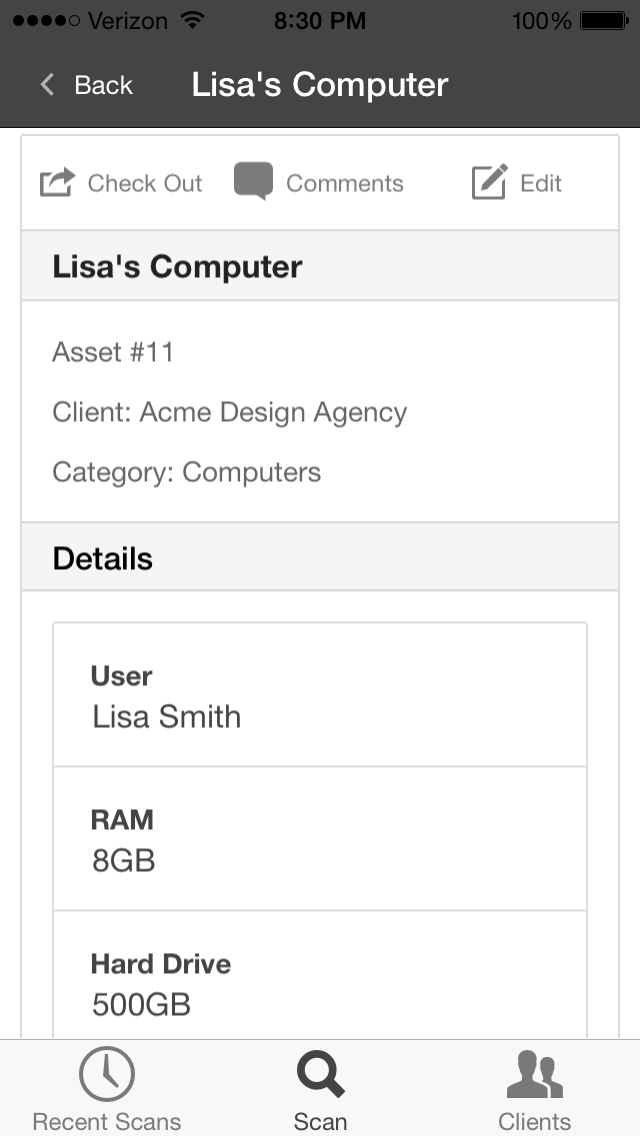Select the RAM 8GB detail row

point(320,839)
